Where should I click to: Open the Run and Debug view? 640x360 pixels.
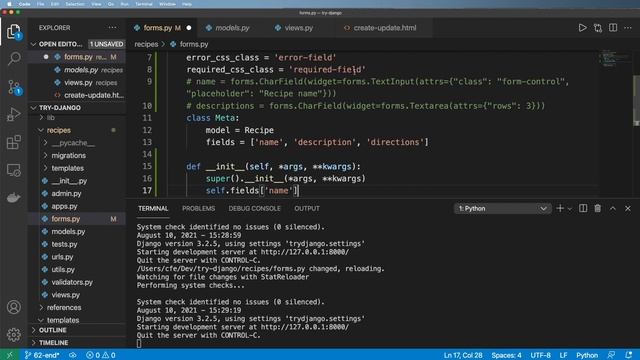(x=13, y=114)
